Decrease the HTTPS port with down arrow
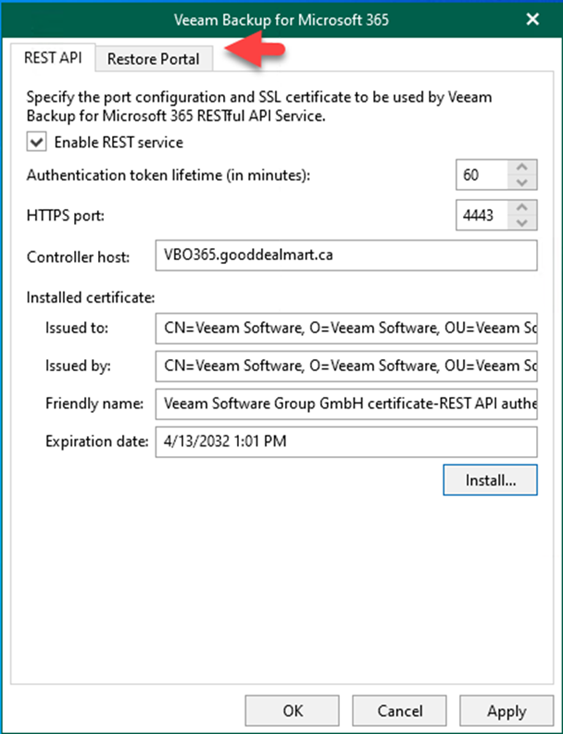This screenshot has height=734, width=563. point(522,223)
